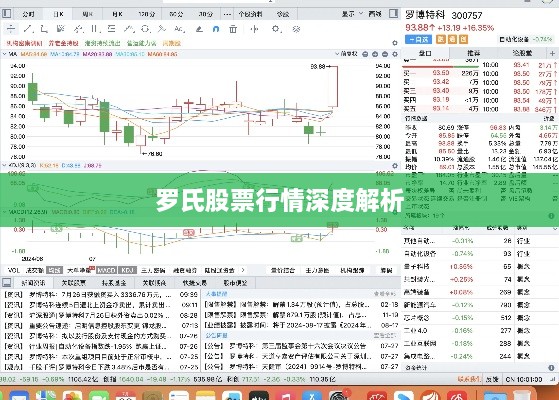Click third round icon after 前复权

click(x=385, y=54)
